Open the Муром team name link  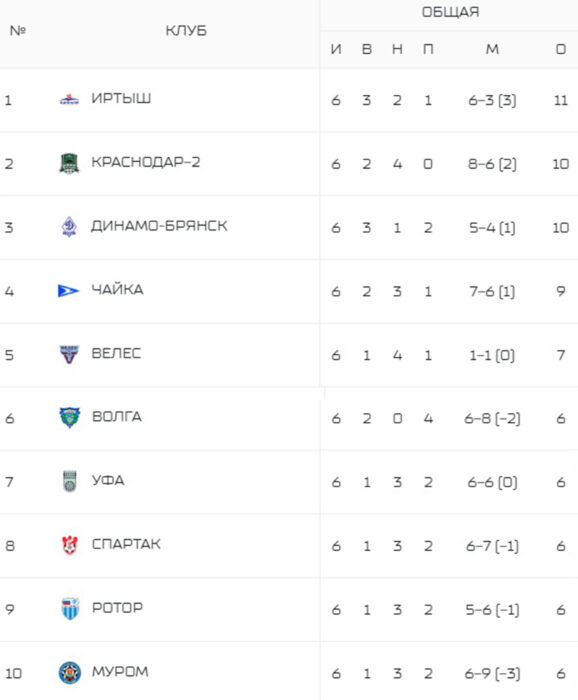point(120,671)
